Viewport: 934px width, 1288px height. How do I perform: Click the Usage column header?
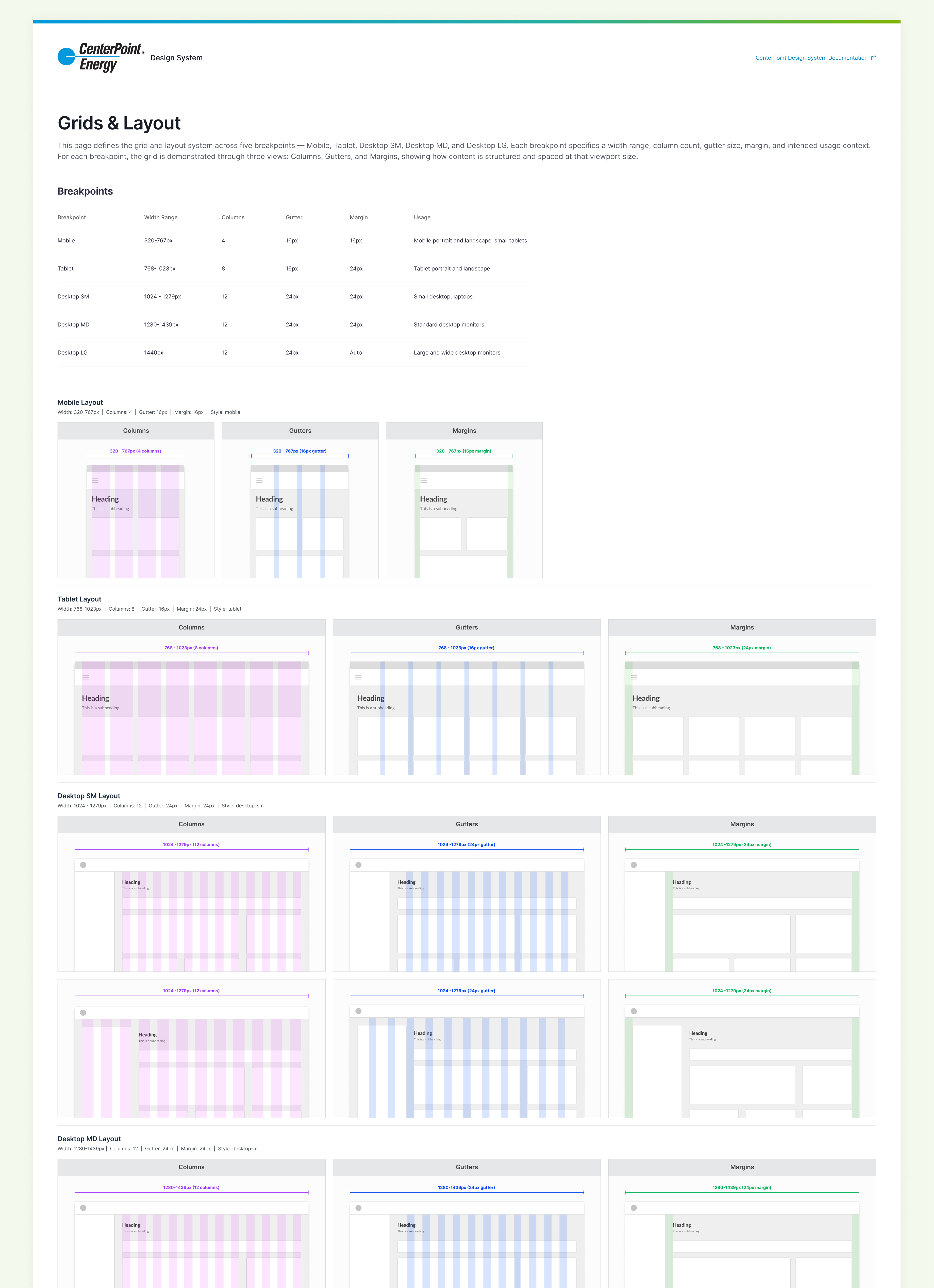coord(422,218)
